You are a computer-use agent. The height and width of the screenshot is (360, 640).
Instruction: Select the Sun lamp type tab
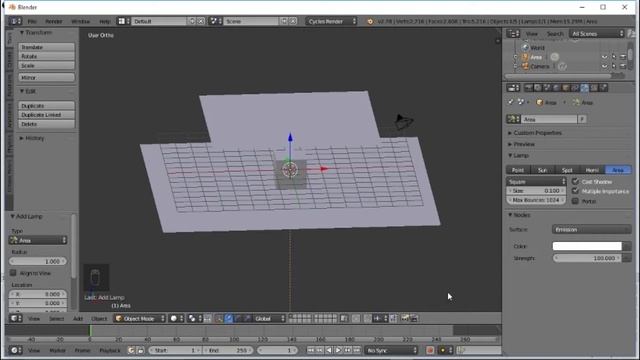tap(542, 170)
